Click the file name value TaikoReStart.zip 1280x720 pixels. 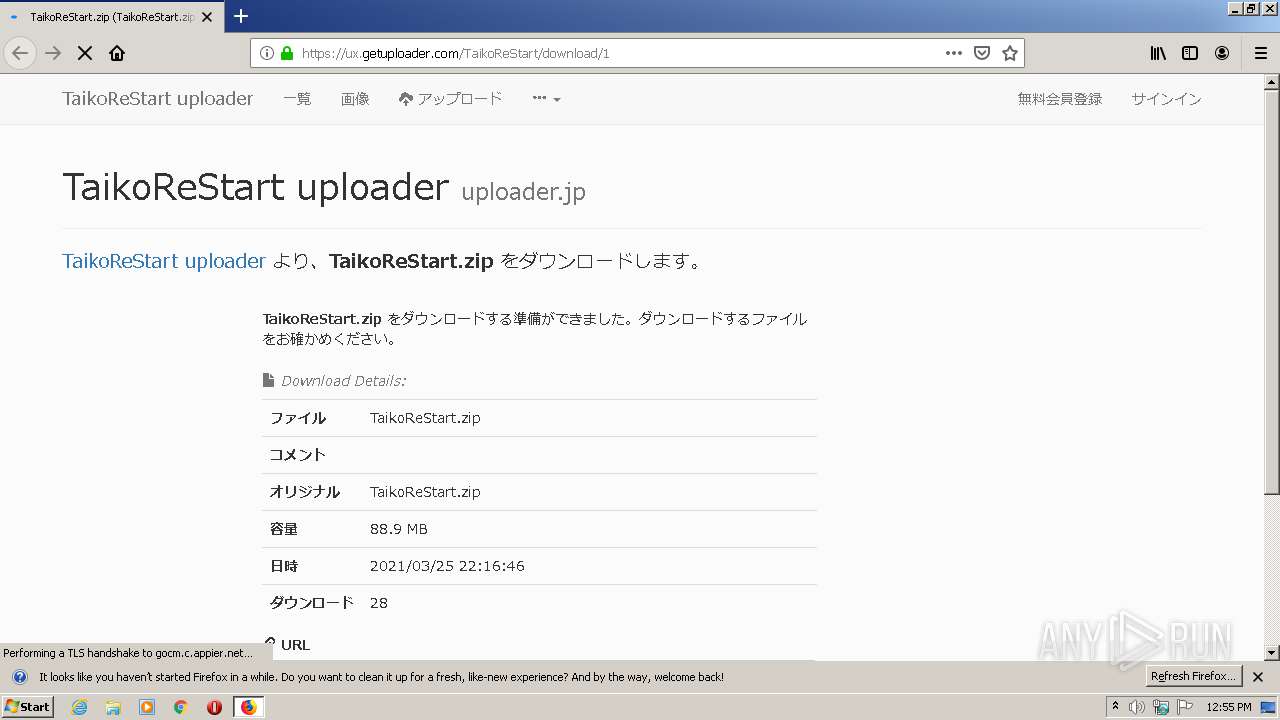425,418
